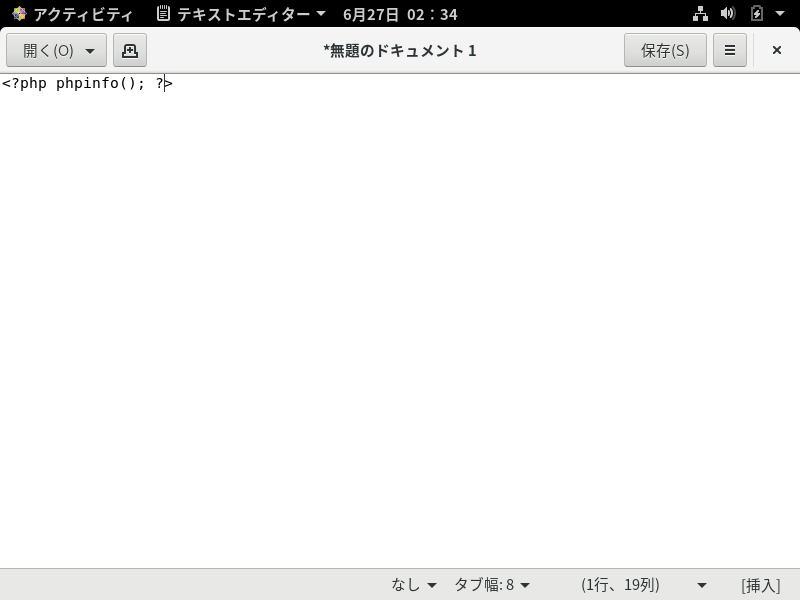
Task: Switch overwrite mode from the status bar
Action: tap(759, 585)
